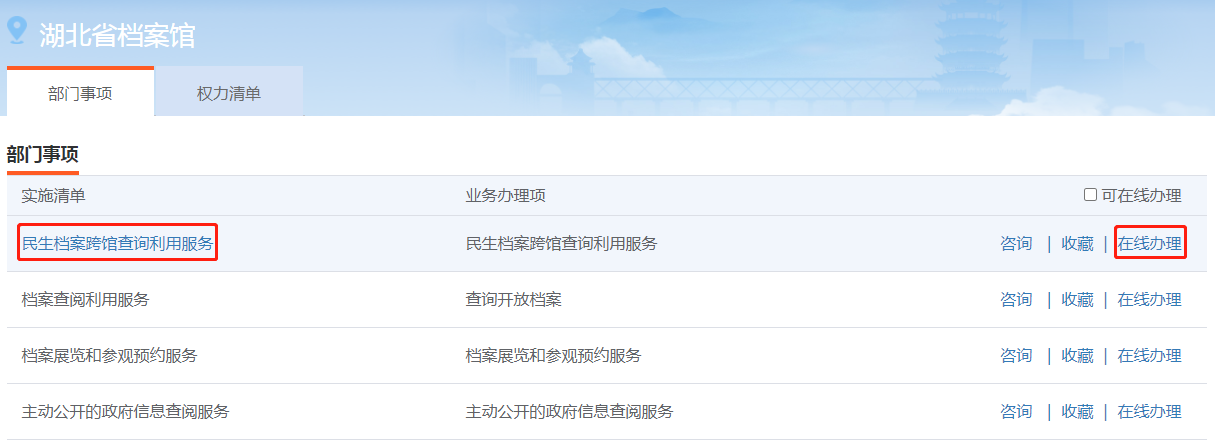Click 收藏 for 主动公开的政府信息查阅服务
This screenshot has height=443, width=1215.
point(1077,411)
